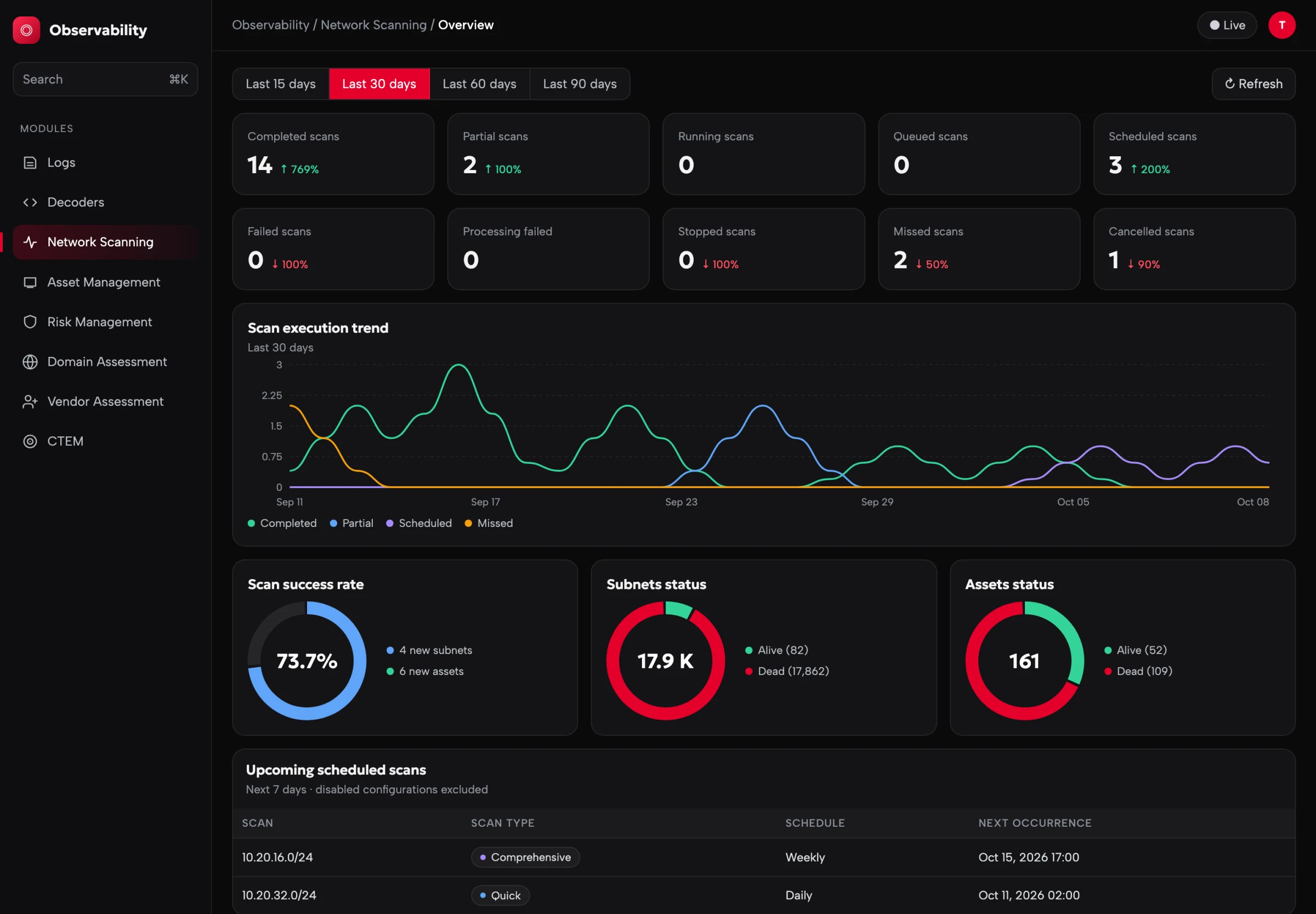Click the Decoders code brackets icon
The height and width of the screenshot is (914, 1316).
click(30, 202)
